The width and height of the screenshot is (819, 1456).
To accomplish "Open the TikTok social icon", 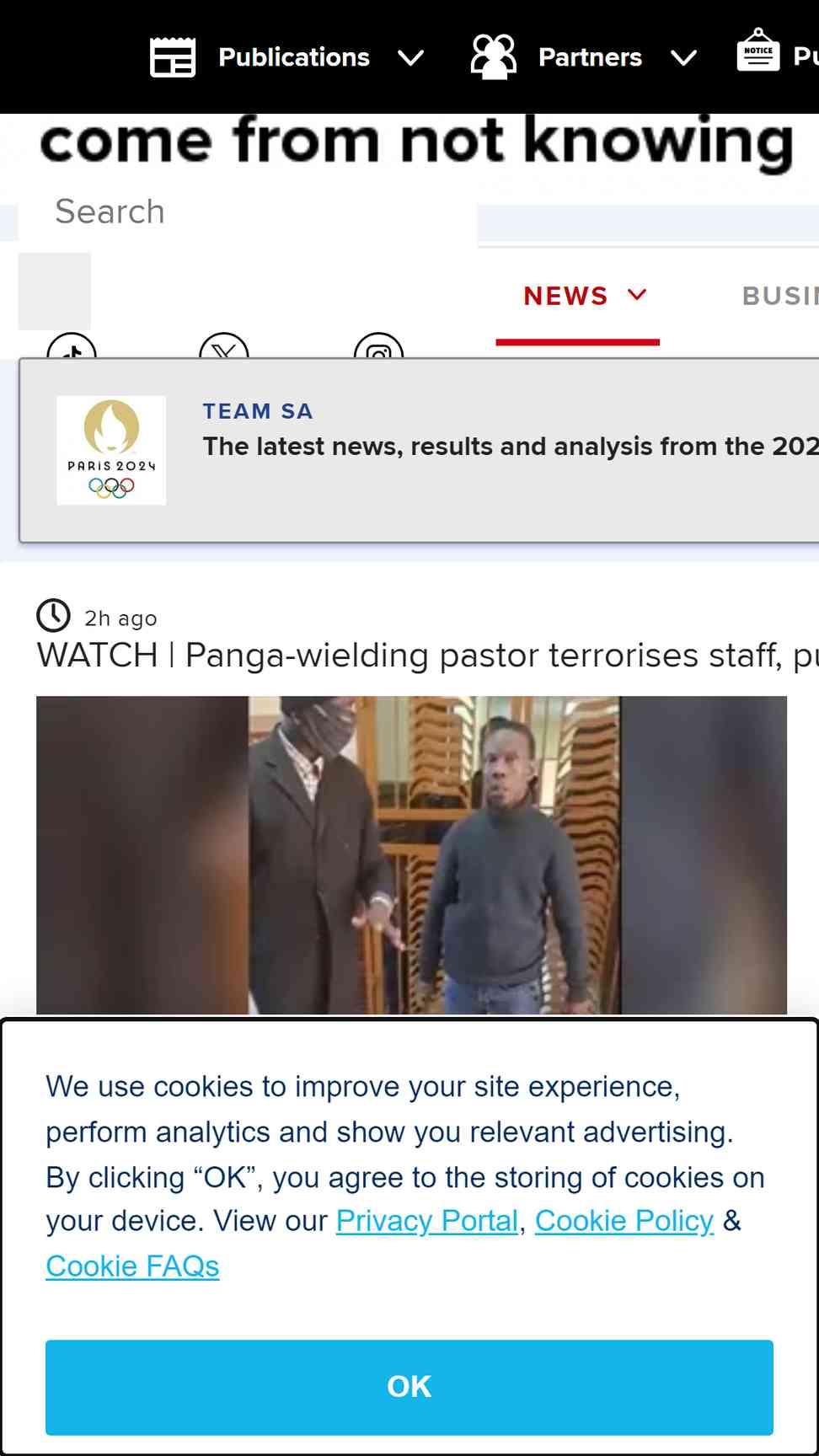I will tap(72, 346).
